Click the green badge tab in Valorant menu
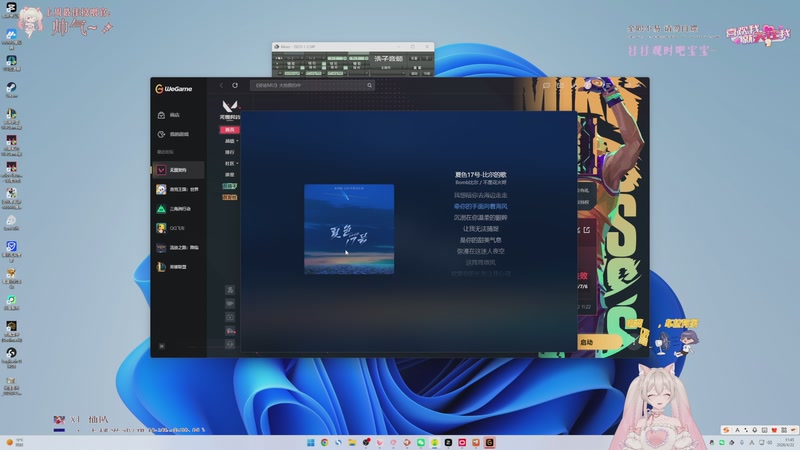Viewport: 800px width, 450px height. coord(230,186)
